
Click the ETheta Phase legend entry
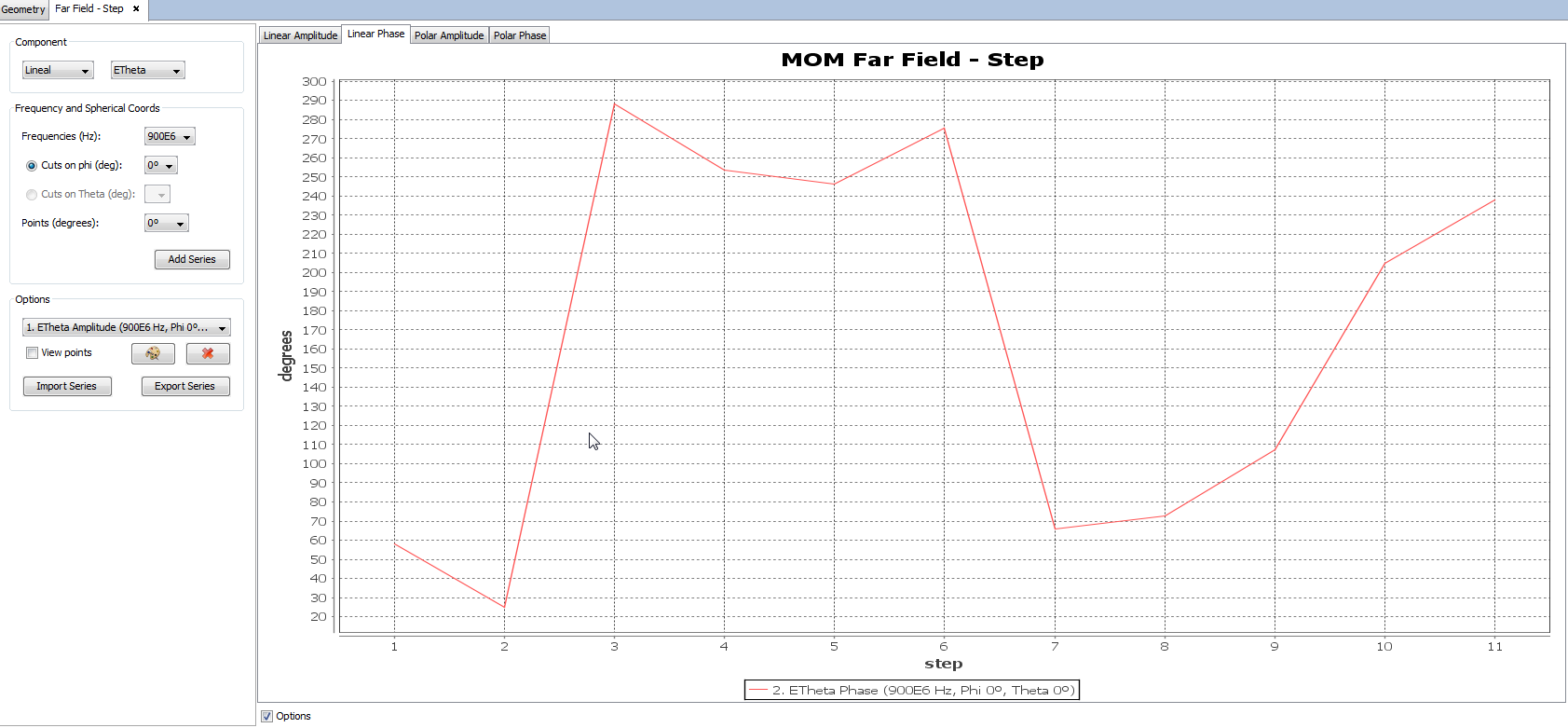click(911, 691)
